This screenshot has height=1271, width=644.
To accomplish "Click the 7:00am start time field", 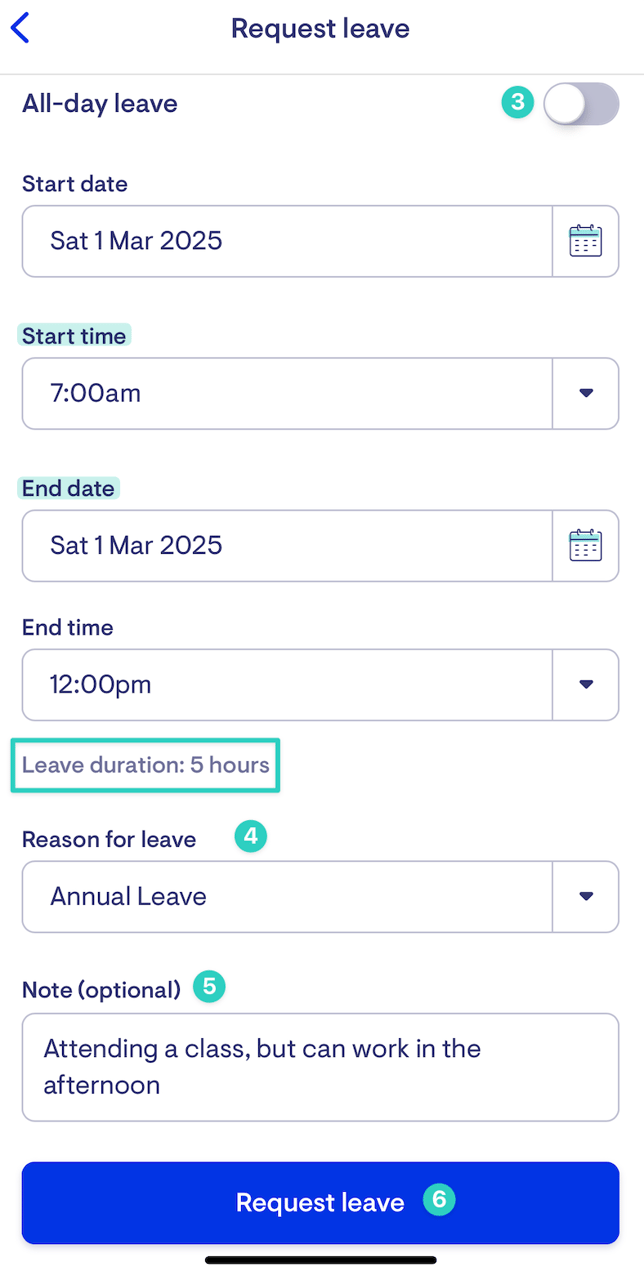I will 287,393.
